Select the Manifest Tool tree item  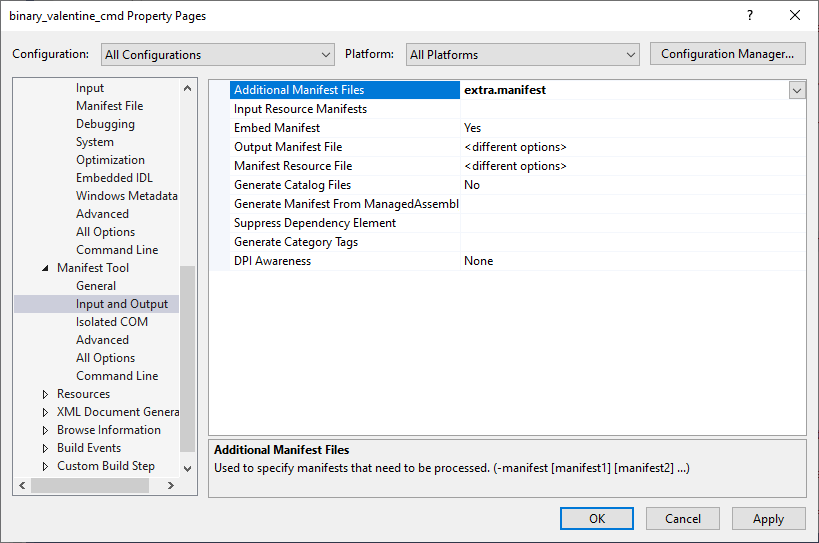coord(93,268)
